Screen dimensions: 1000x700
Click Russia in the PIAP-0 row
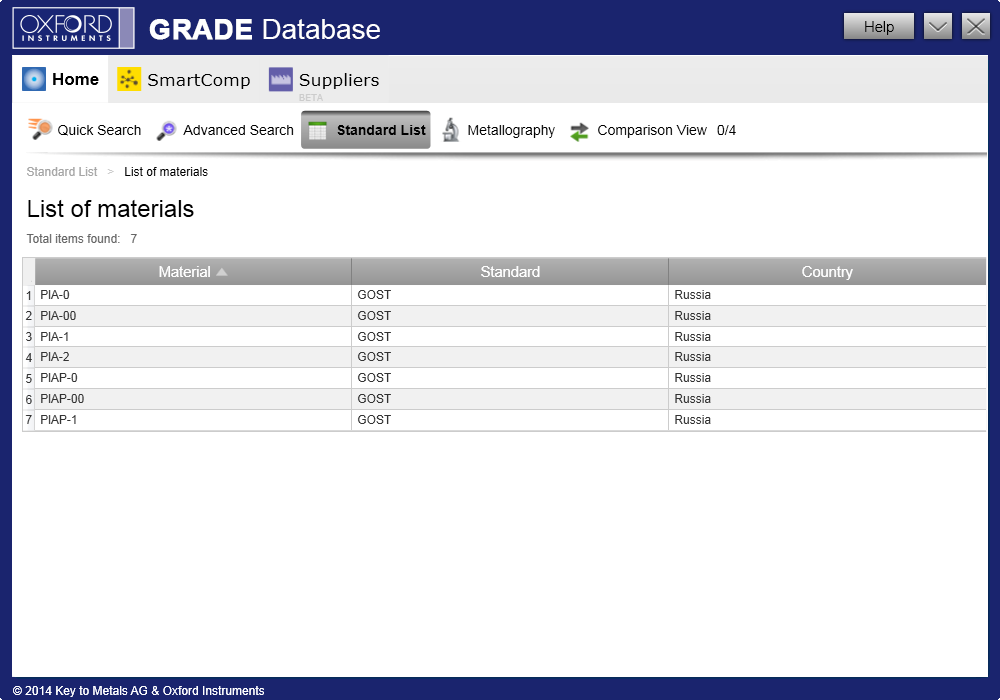tap(693, 377)
